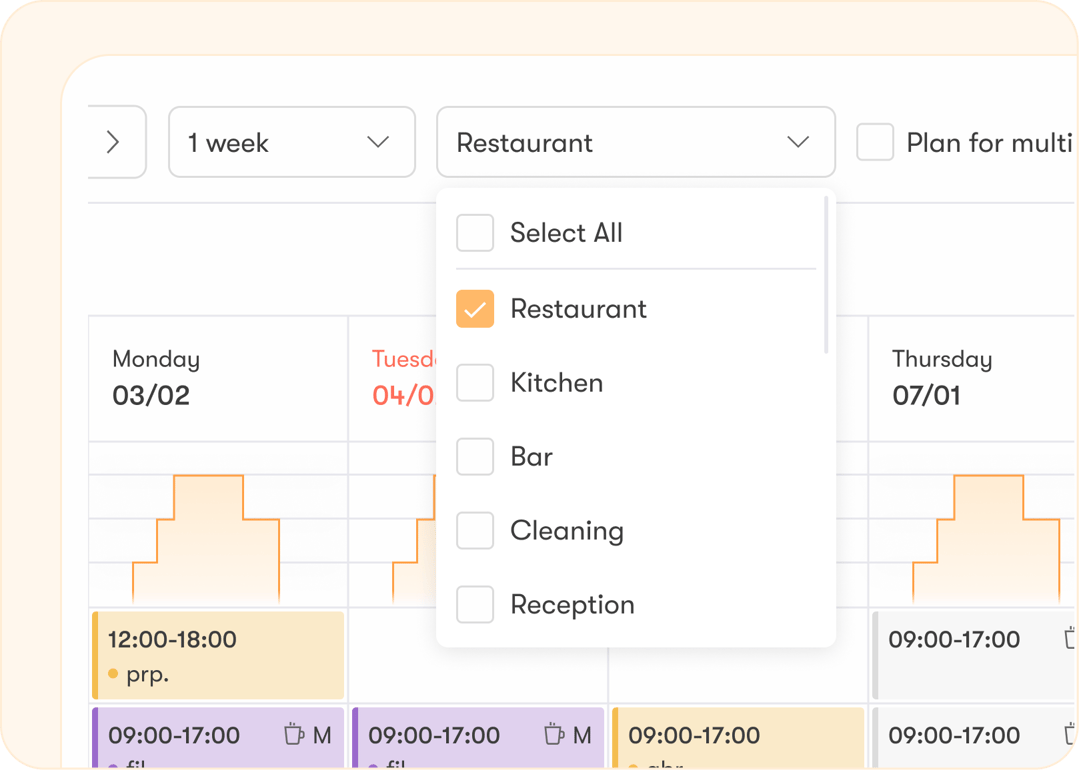Click the coffee break icon on Tuesday's purple shift
The width and height of the screenshot is (1079, 770).
pos(552,734)
